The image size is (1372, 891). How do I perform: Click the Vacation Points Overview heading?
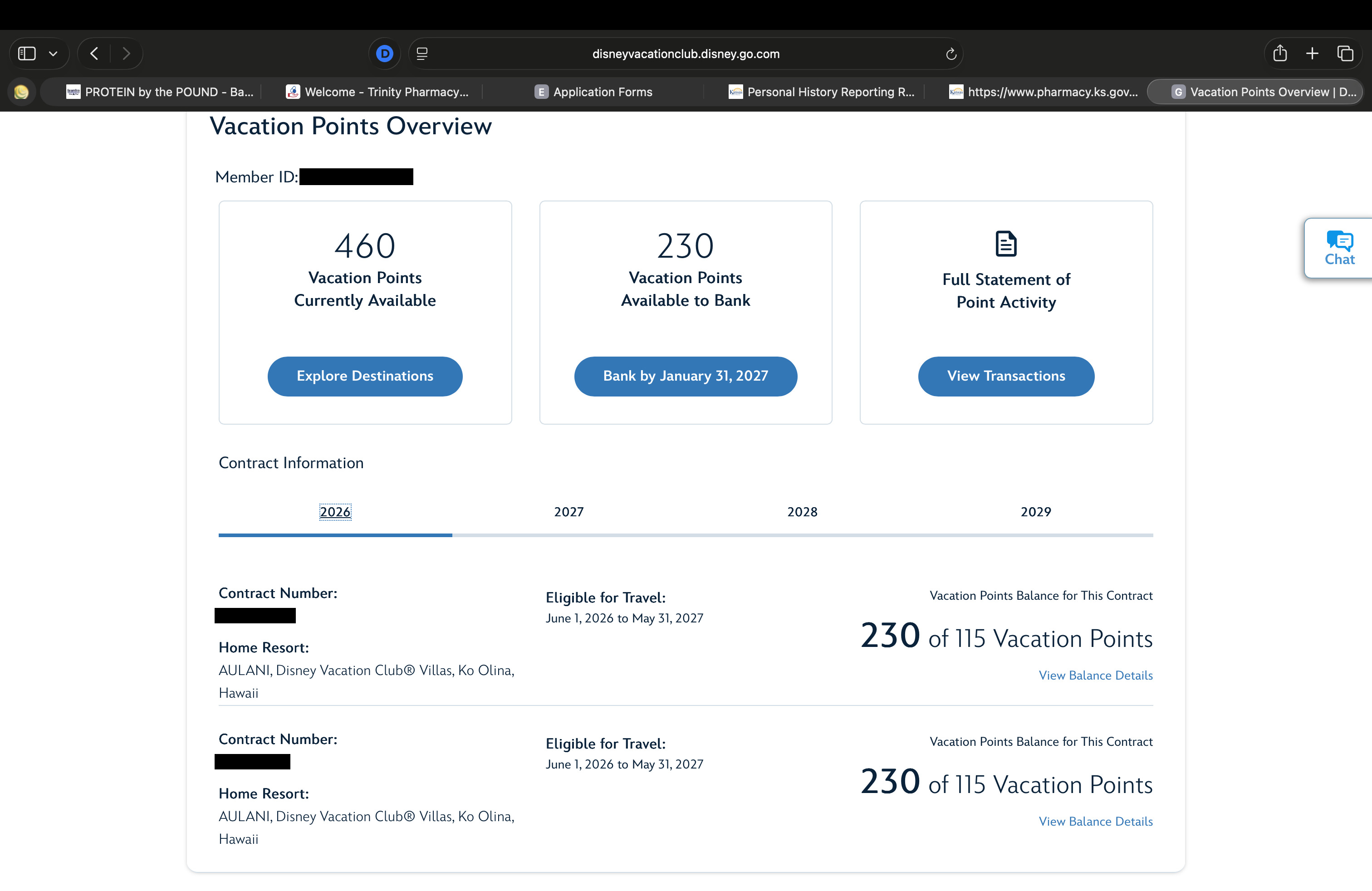351,126
